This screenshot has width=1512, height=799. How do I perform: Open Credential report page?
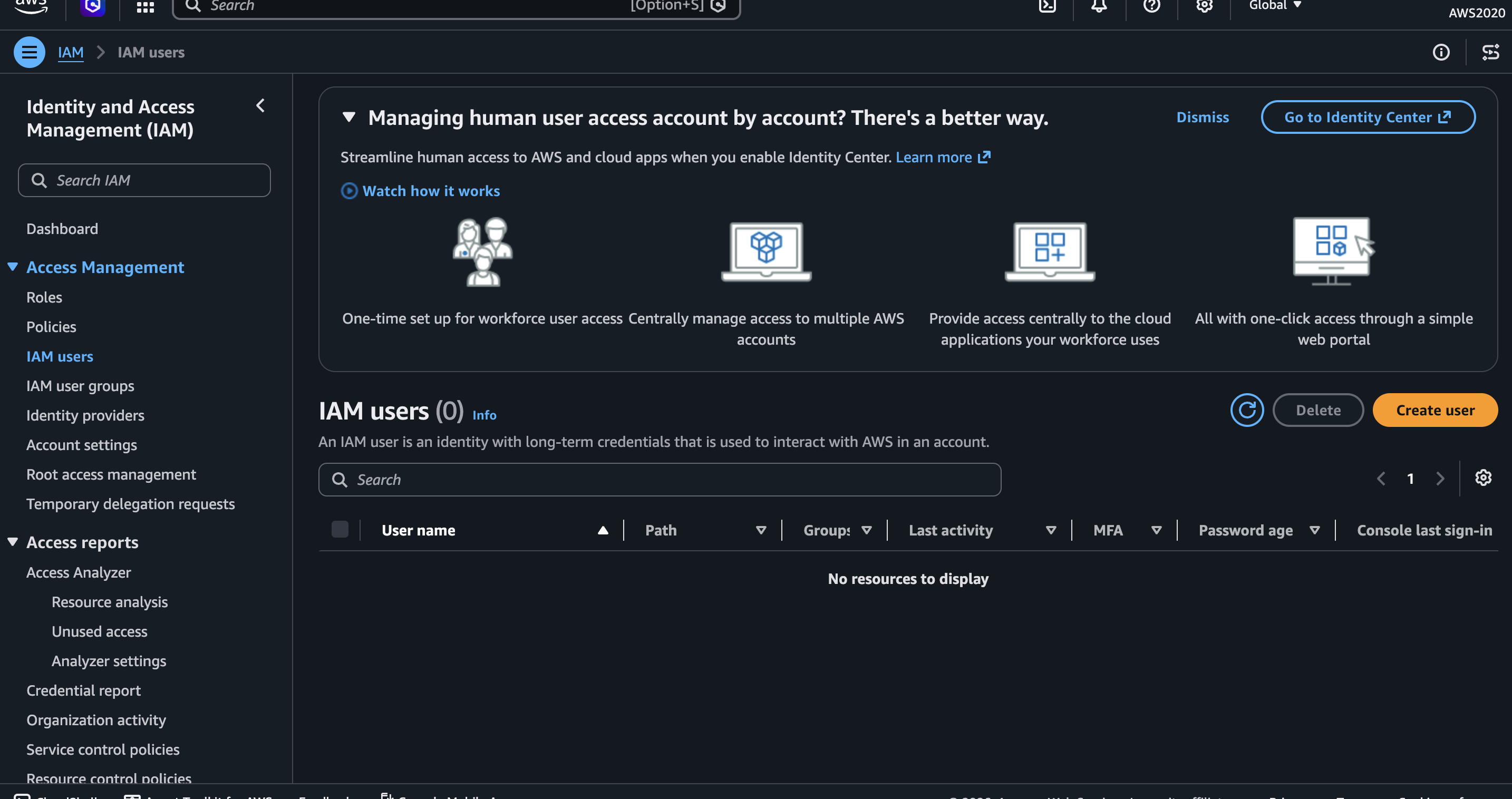83,690
